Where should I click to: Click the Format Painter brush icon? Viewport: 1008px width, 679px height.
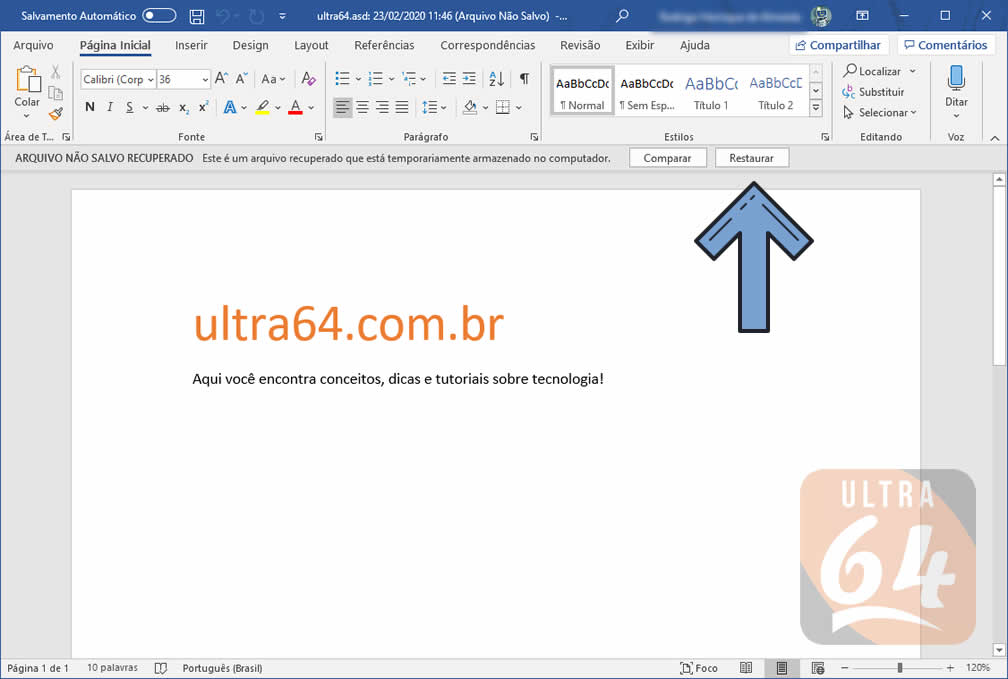[55, 113]
